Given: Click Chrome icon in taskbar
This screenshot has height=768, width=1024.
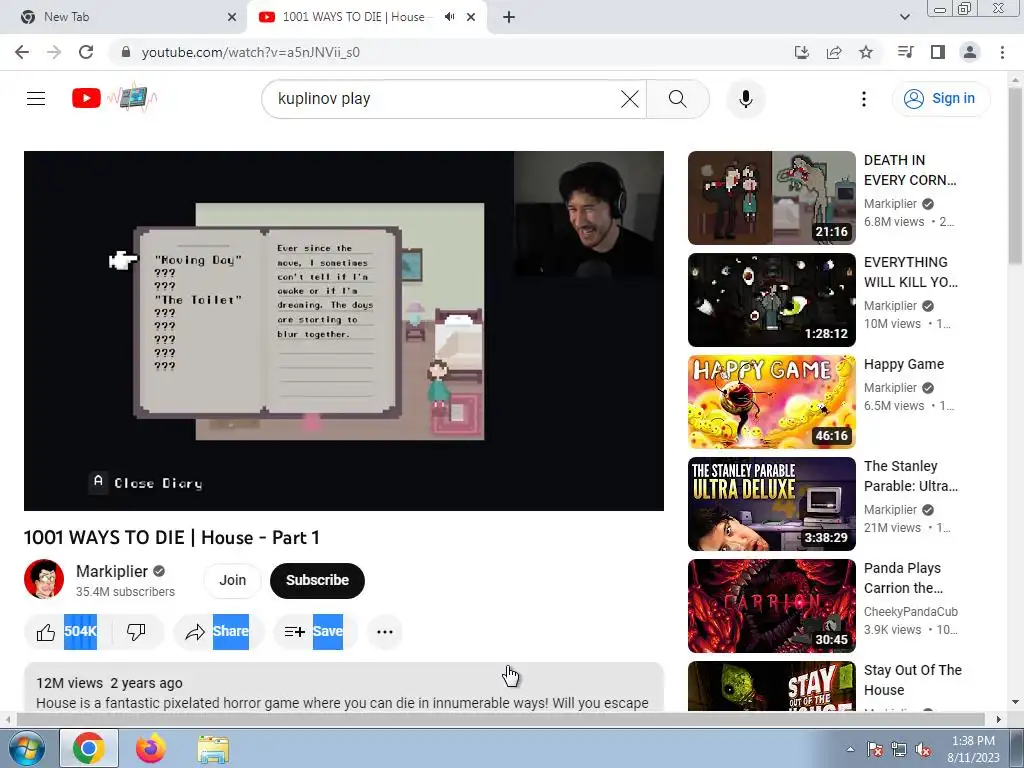Looking at the screenshot, I should [x=89, y=748].
